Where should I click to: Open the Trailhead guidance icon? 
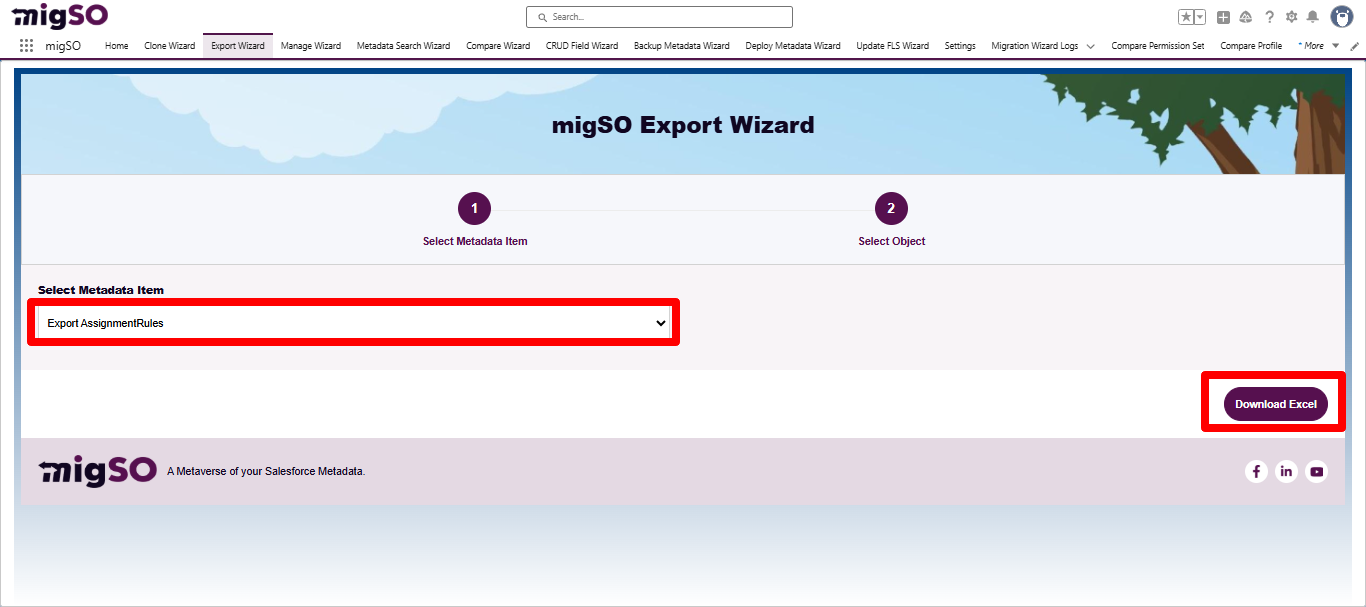pyautogui.click(x=1246, y=17)
